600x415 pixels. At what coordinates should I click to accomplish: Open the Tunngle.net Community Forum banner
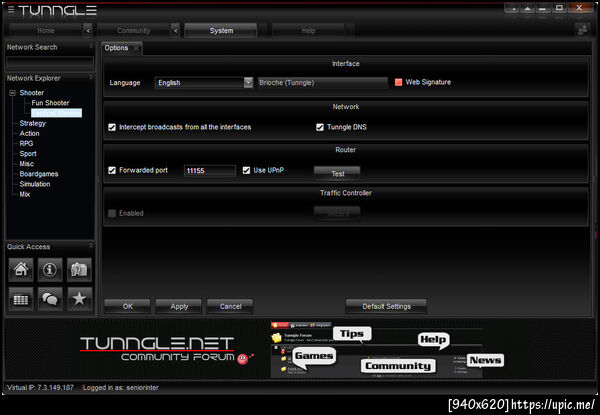pos(300,350)
